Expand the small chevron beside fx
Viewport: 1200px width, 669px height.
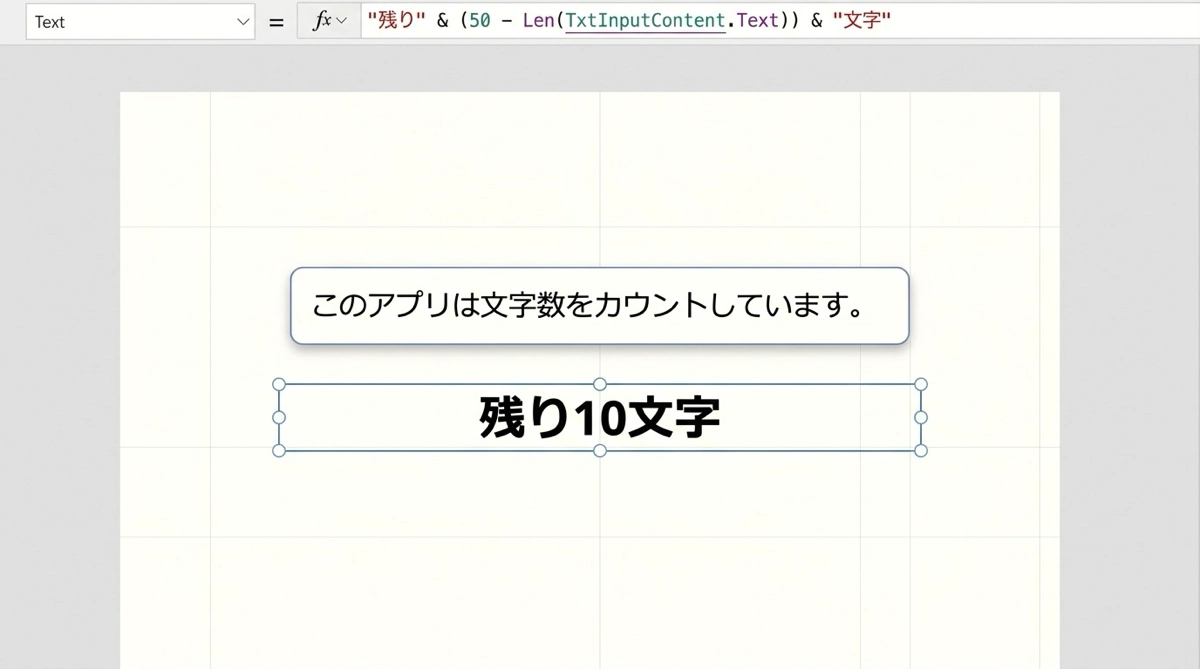pos(342,22)
